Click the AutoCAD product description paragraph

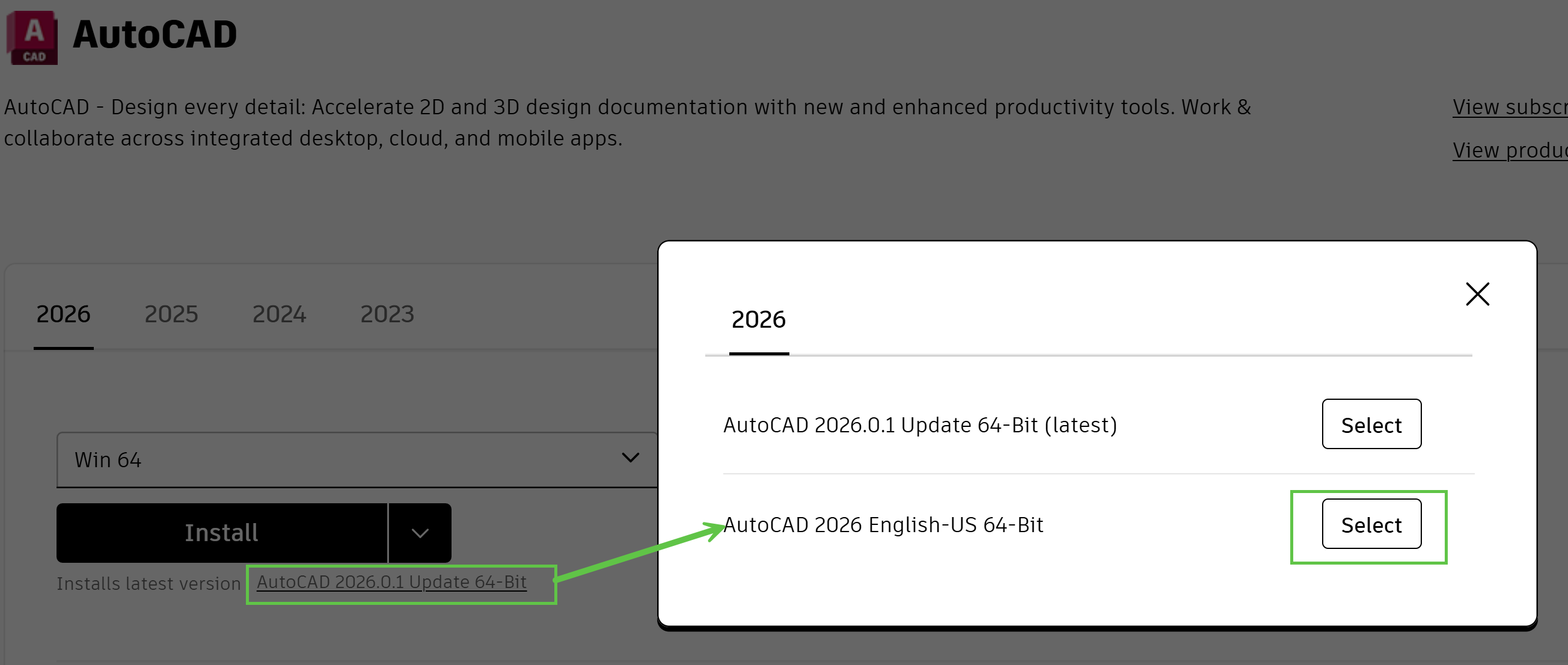click(627, 123)
